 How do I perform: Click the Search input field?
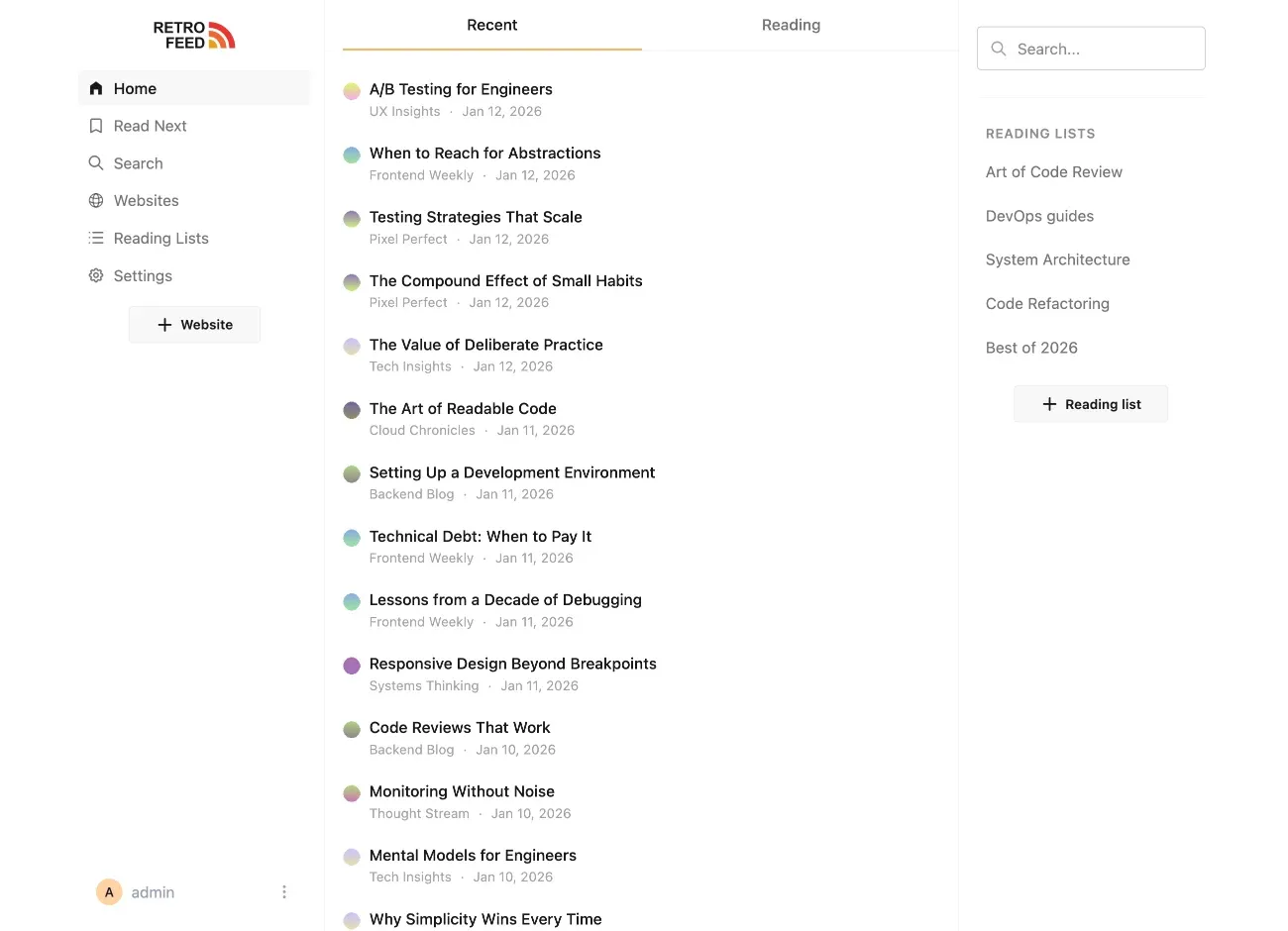[x=1090, y=48]
